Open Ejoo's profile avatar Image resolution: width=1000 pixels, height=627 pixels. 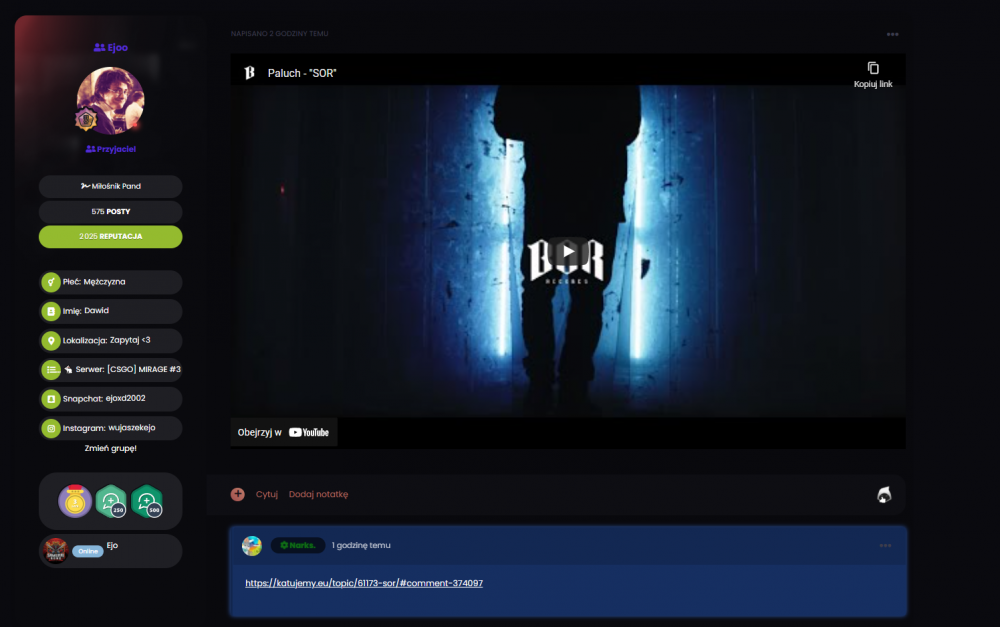pyautogui.click(x=110, y=101)
